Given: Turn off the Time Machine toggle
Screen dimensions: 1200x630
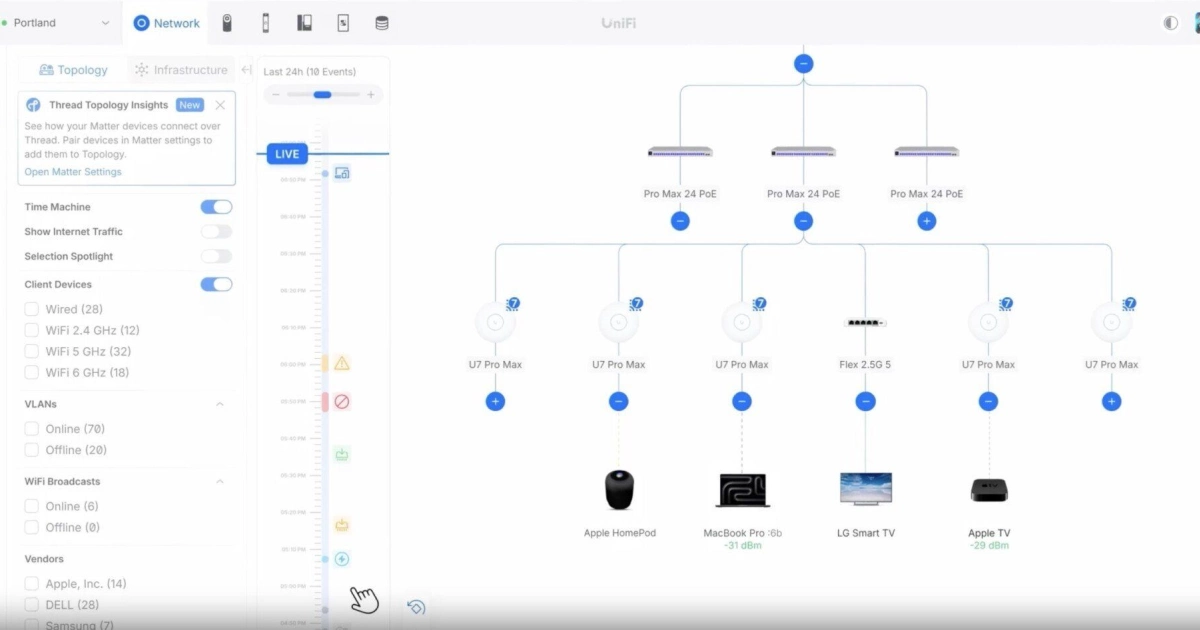Looking at the screenshot, I should [x=216, y=207].
